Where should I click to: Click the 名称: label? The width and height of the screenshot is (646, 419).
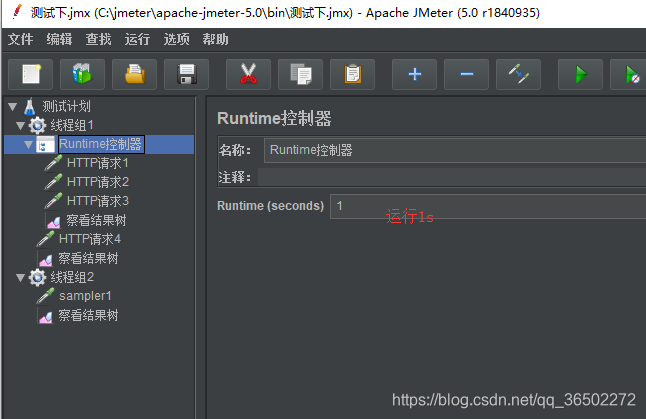(x=234, y=150)
